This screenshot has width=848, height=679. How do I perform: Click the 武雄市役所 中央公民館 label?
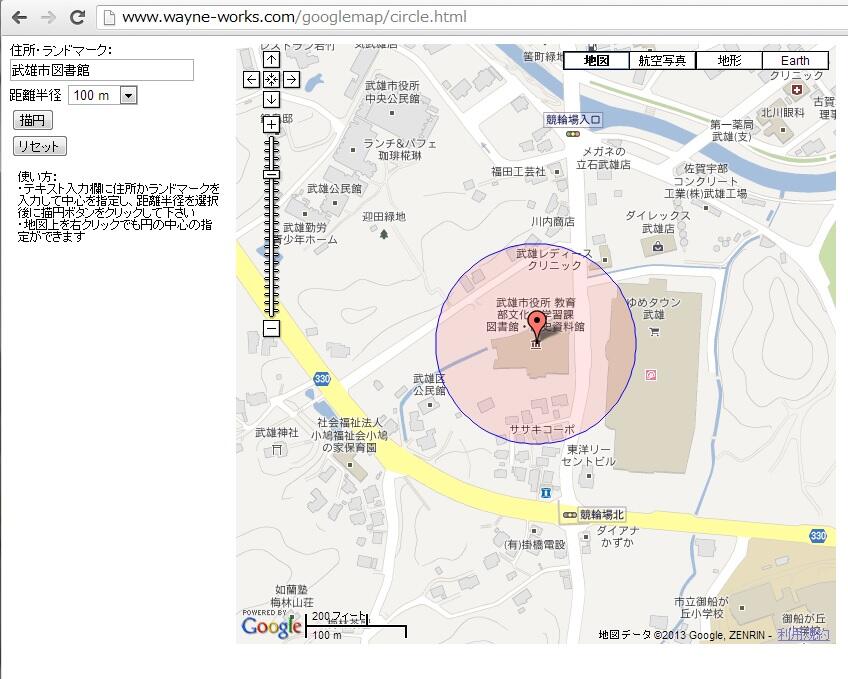click(x=392, y=92)
